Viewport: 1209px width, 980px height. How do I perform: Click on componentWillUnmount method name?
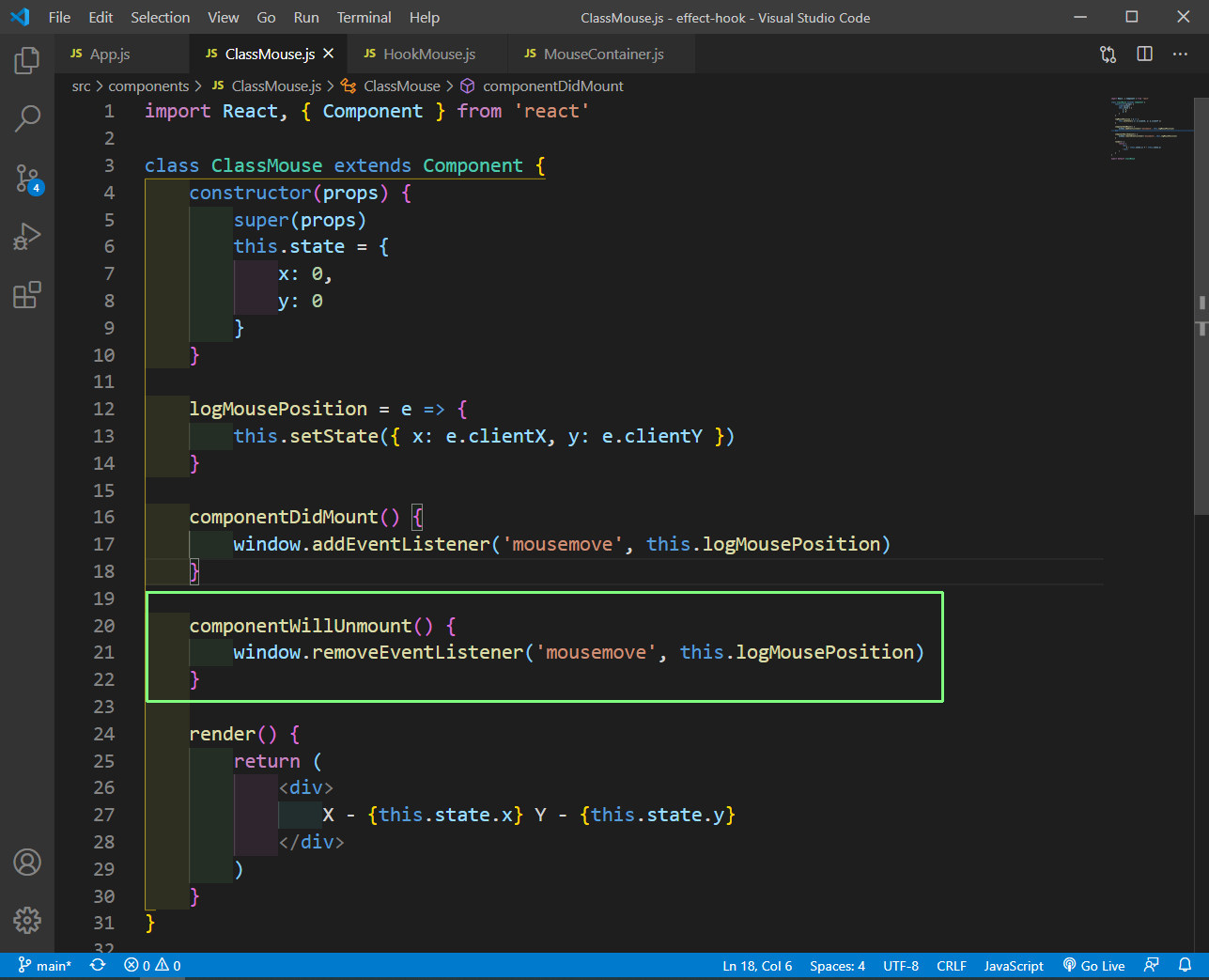pos(301,626)
